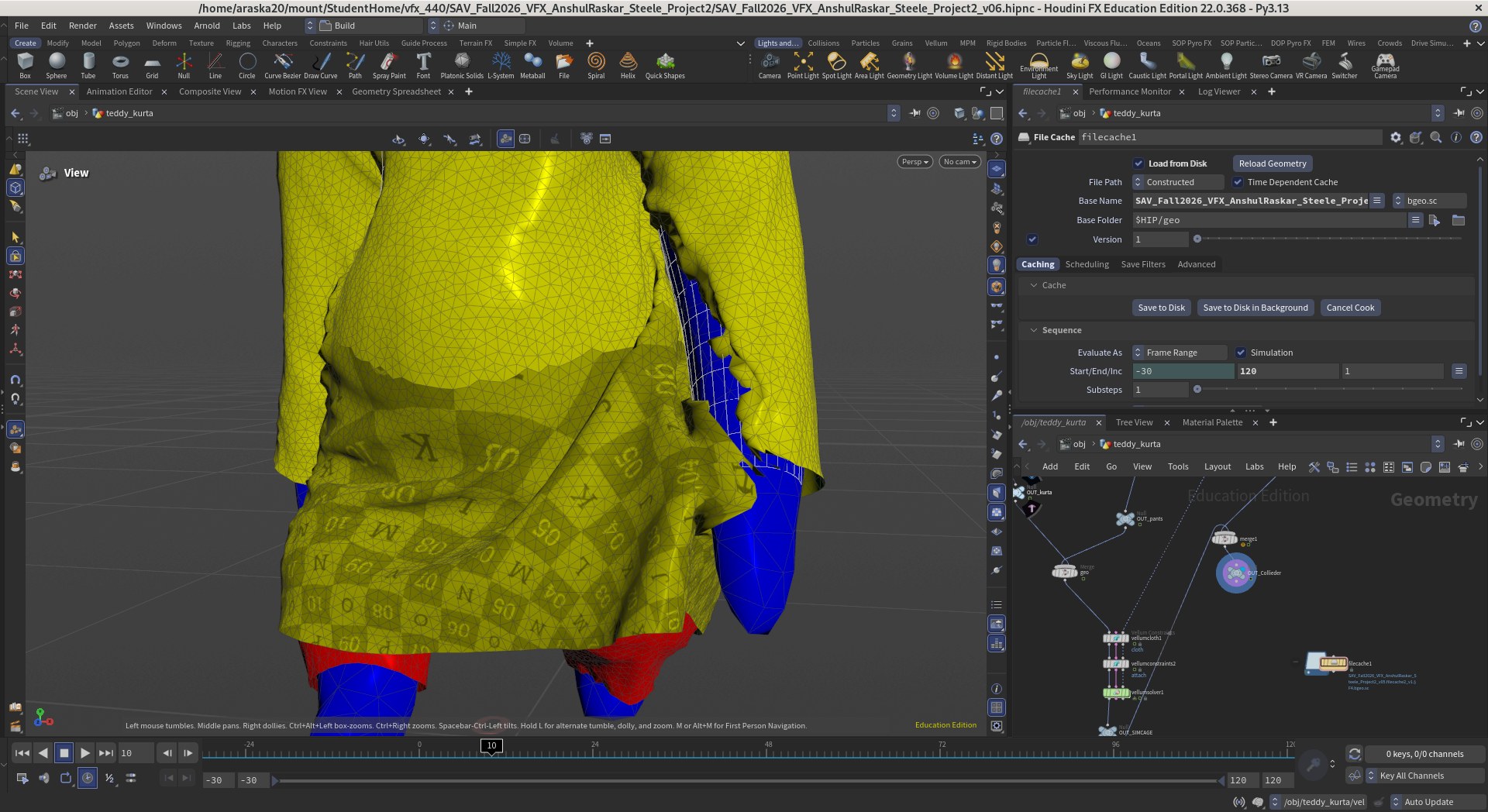Click the Reload Geometry button
The width and height of the screenshot is (1488, 812).
click(x=1273, y=163)
